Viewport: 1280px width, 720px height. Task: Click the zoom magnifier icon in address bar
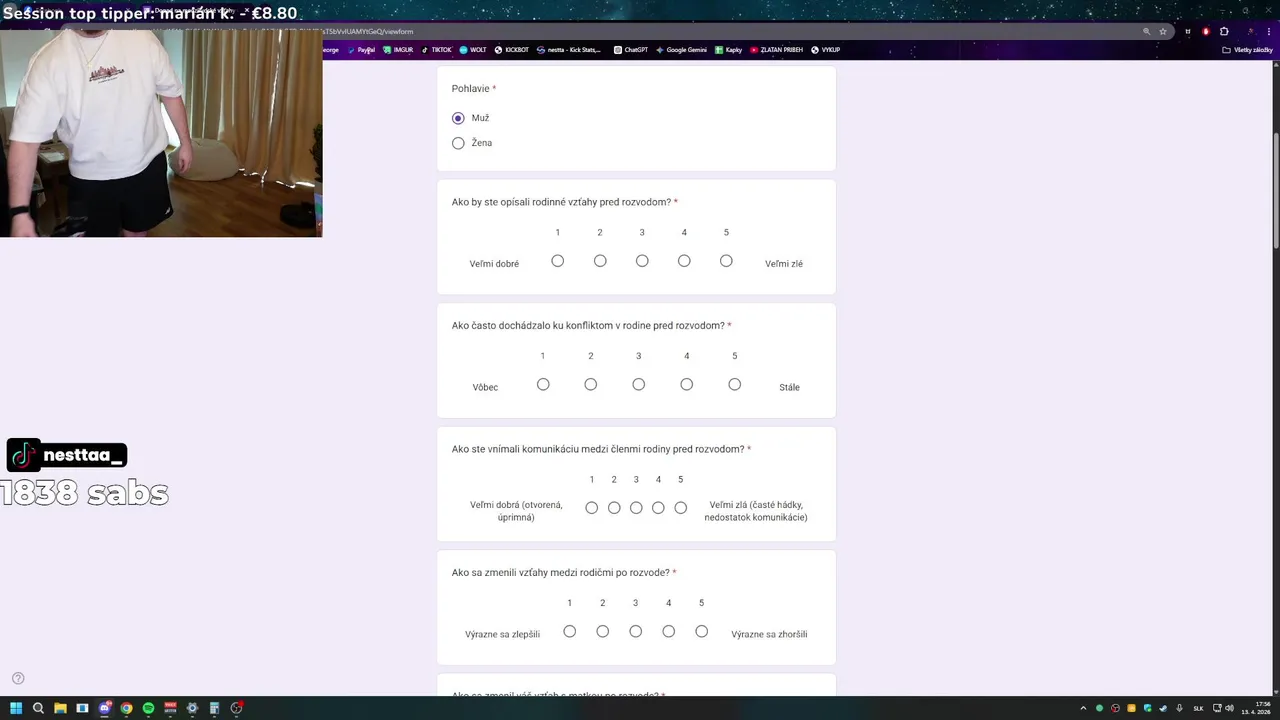tap(1147, 31)
